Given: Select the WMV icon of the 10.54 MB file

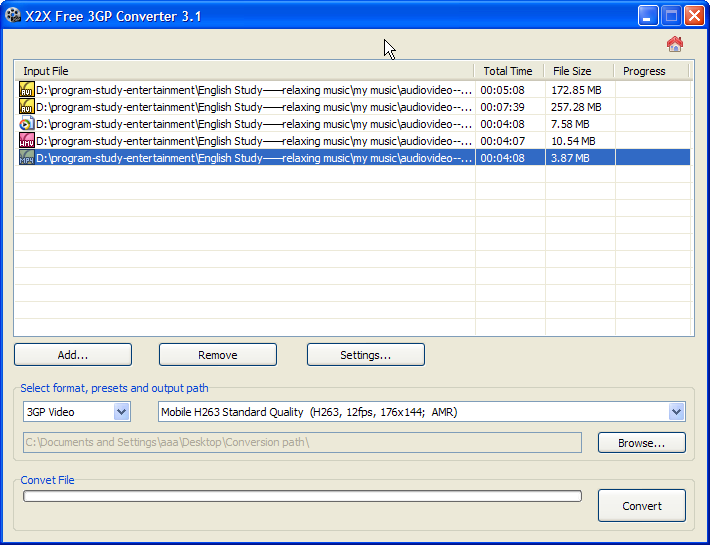Looking at the screenshot, I should click(27, 141).
